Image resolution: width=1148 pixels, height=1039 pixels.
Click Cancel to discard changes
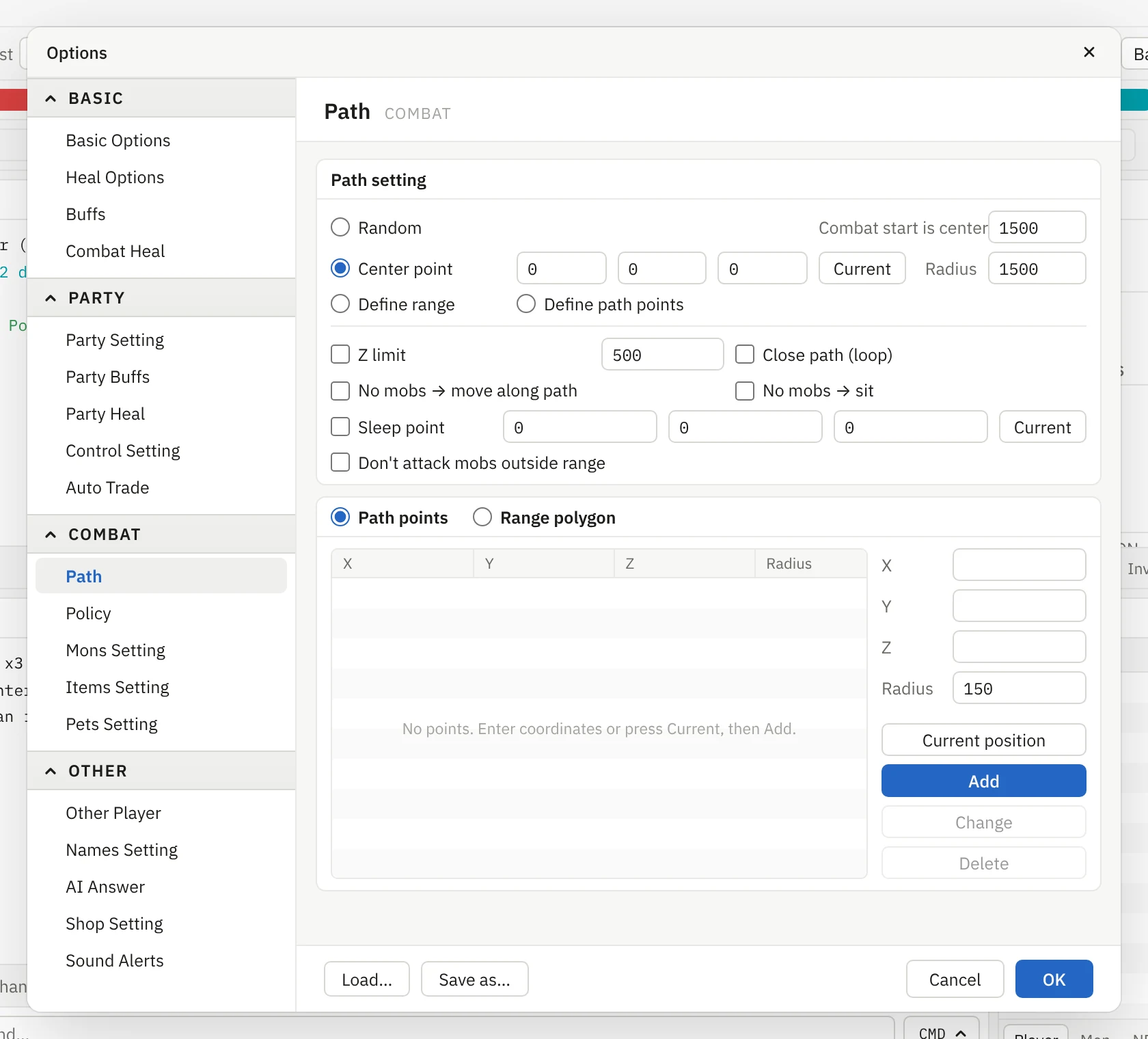pyautogui.click(x=955, y=980)
